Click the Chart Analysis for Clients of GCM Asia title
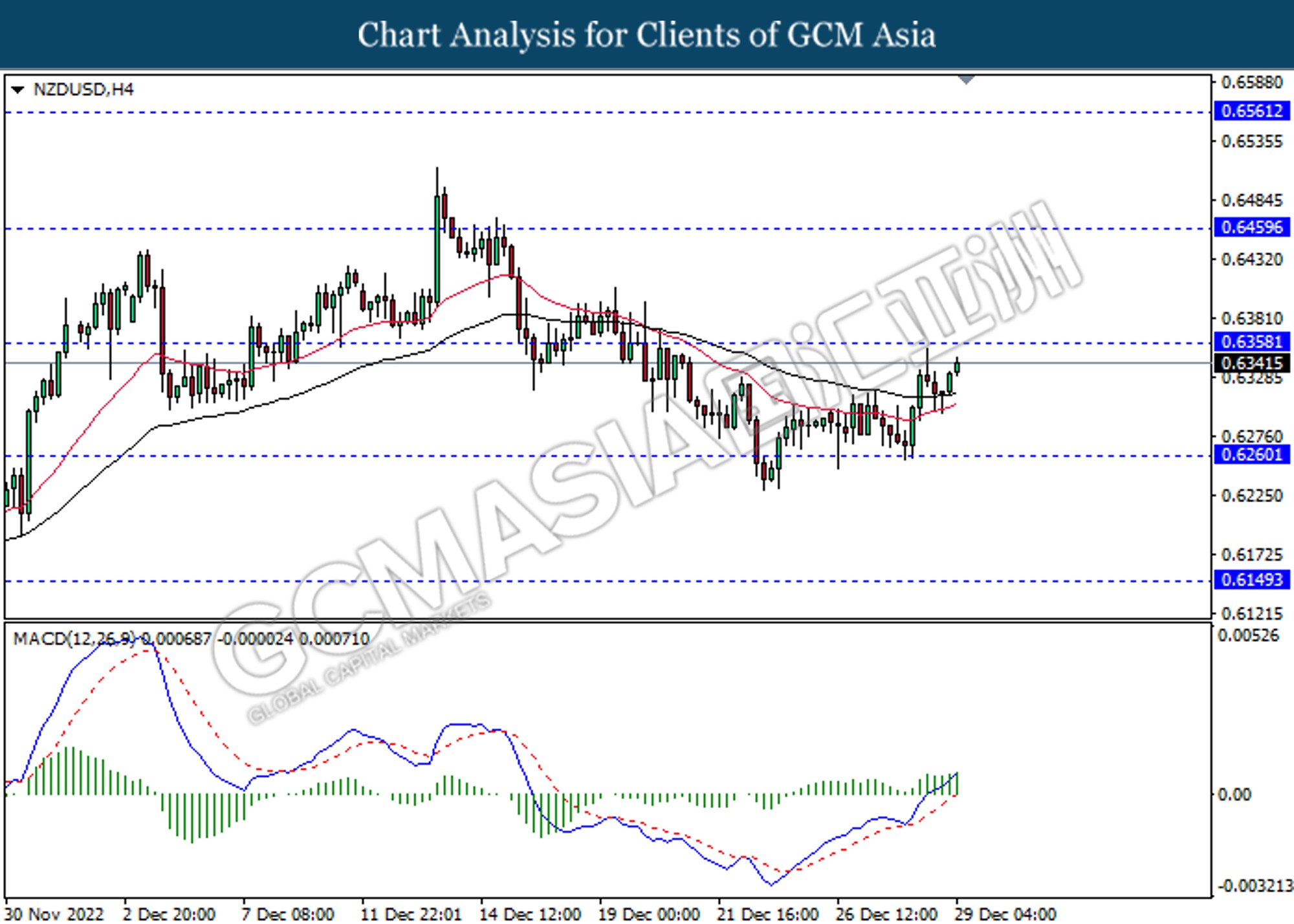This screenshot has width=1294, height=924. 647,35
